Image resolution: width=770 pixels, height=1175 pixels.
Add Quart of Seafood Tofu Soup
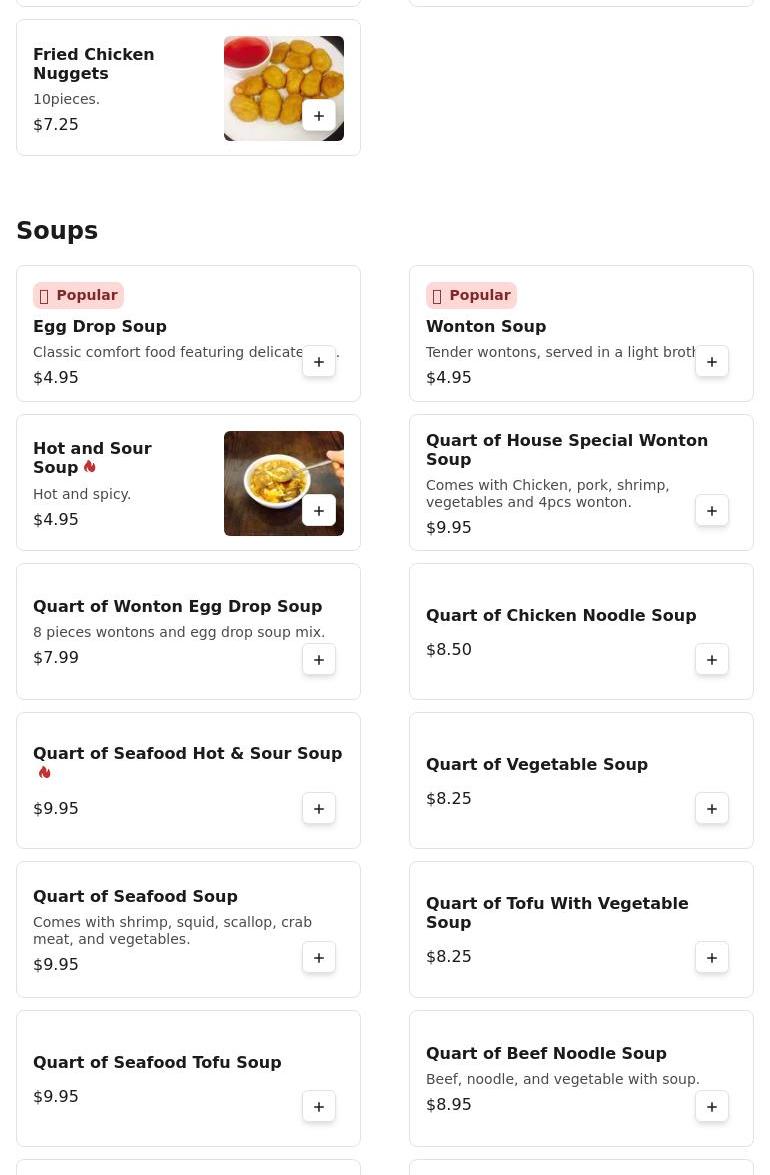[318, 1108]
